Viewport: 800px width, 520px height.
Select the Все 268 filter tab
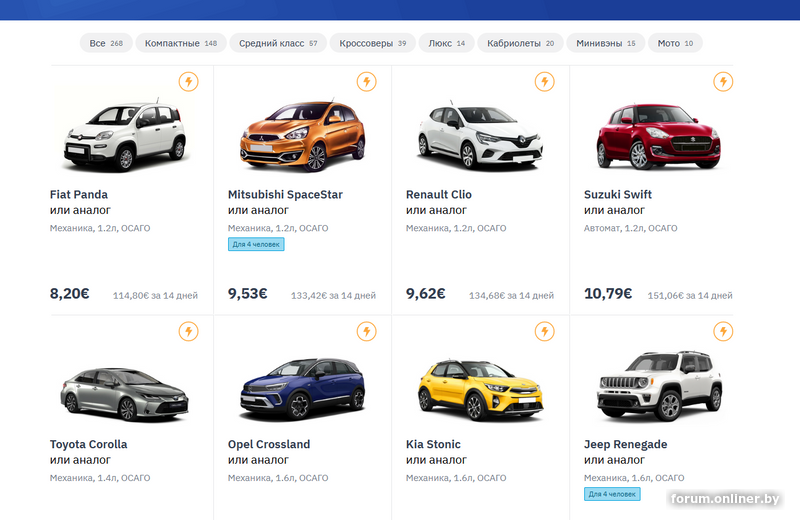(x=106, y=43)
